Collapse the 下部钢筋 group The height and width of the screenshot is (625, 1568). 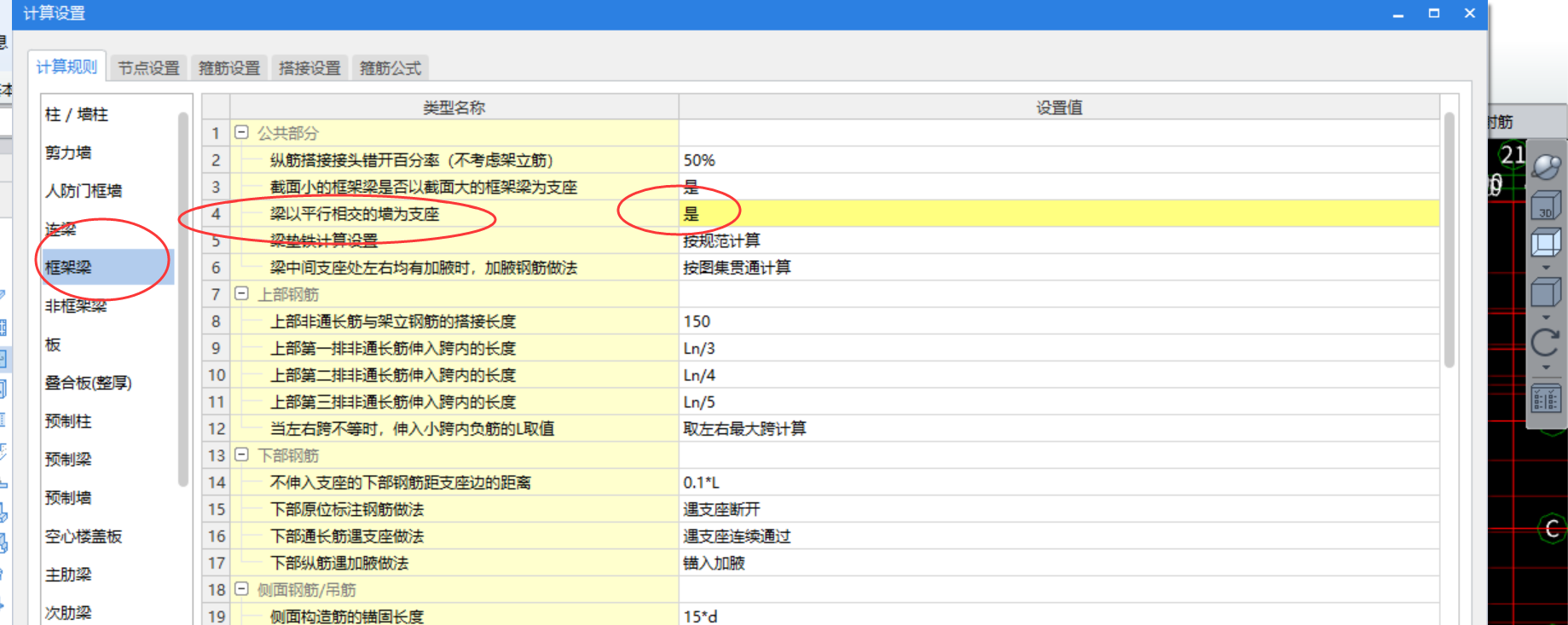241,454
